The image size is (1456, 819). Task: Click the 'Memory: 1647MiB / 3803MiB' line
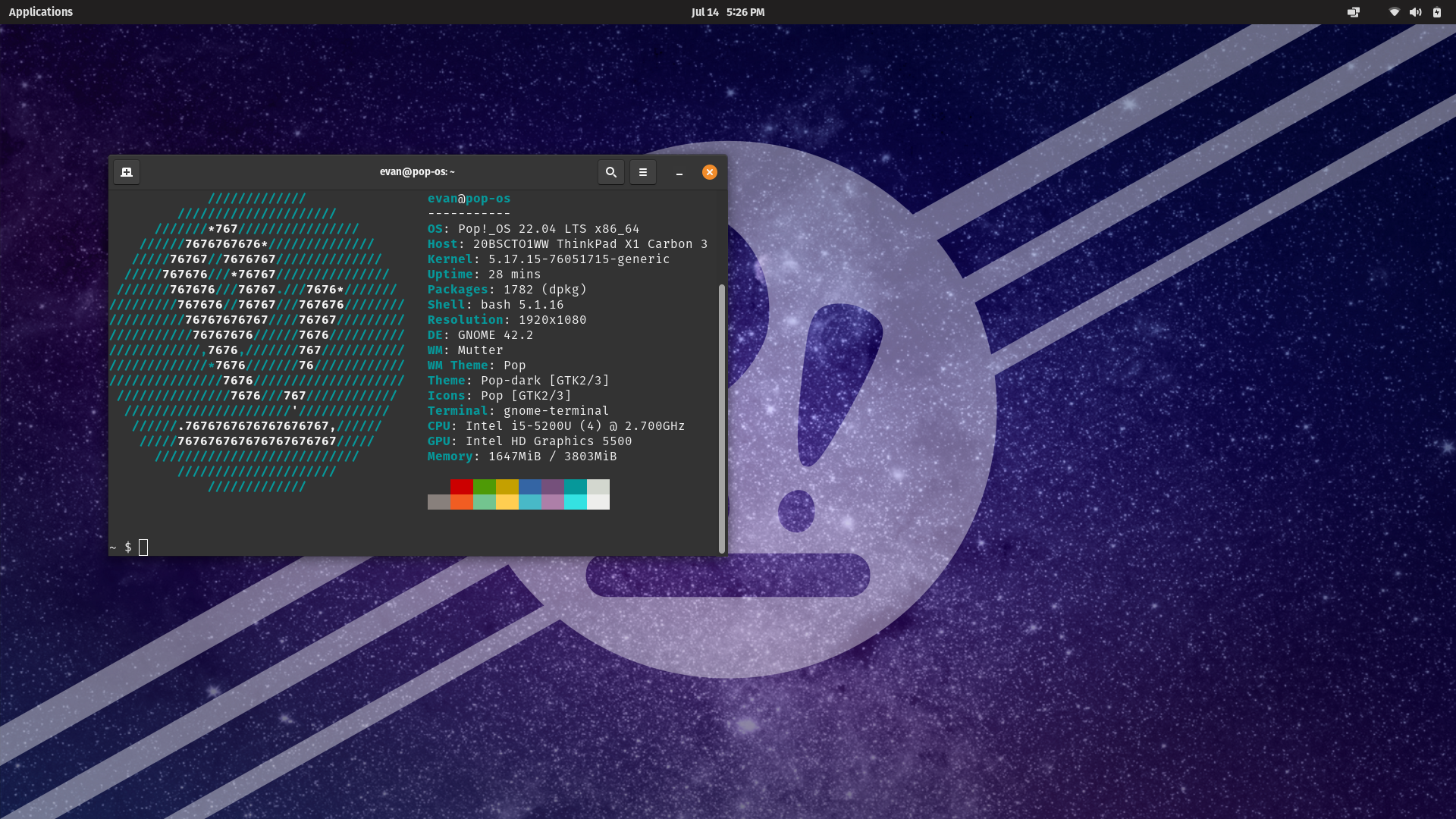pos(522,457)
